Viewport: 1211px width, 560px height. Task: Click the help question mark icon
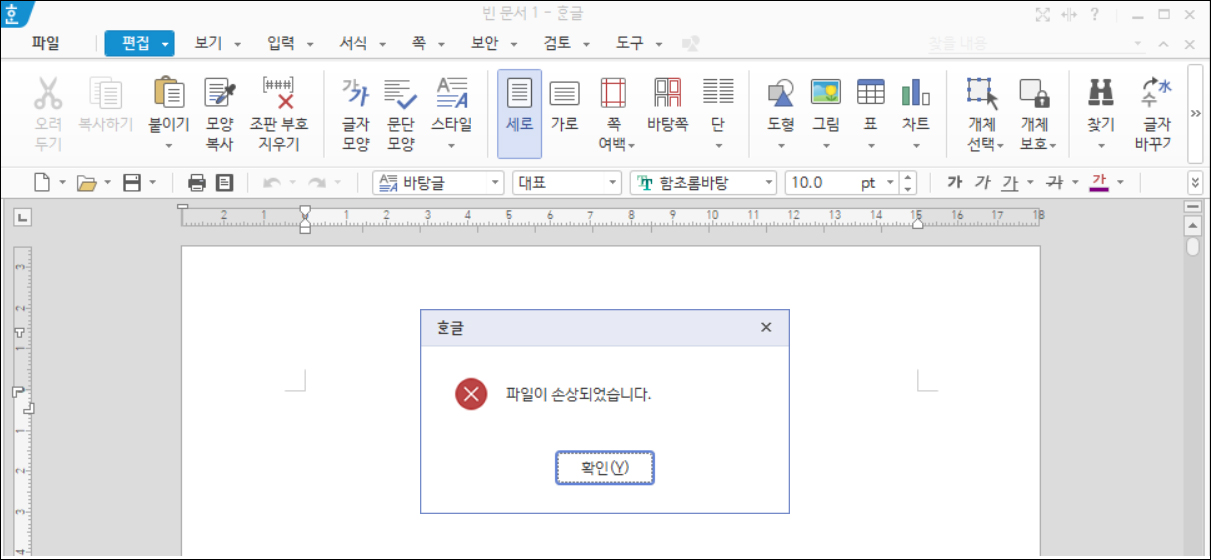(x=1095, y=14)
